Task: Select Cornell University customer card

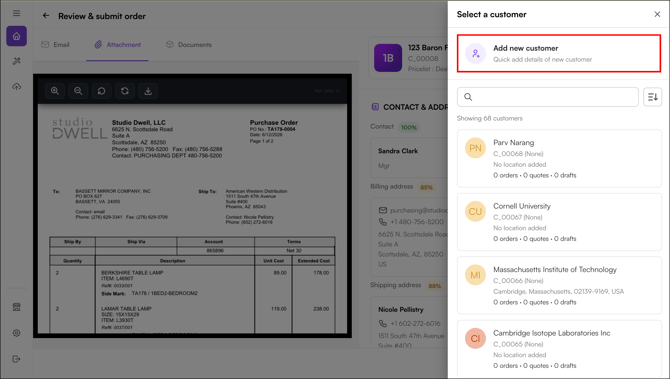Action: (559, 222)
